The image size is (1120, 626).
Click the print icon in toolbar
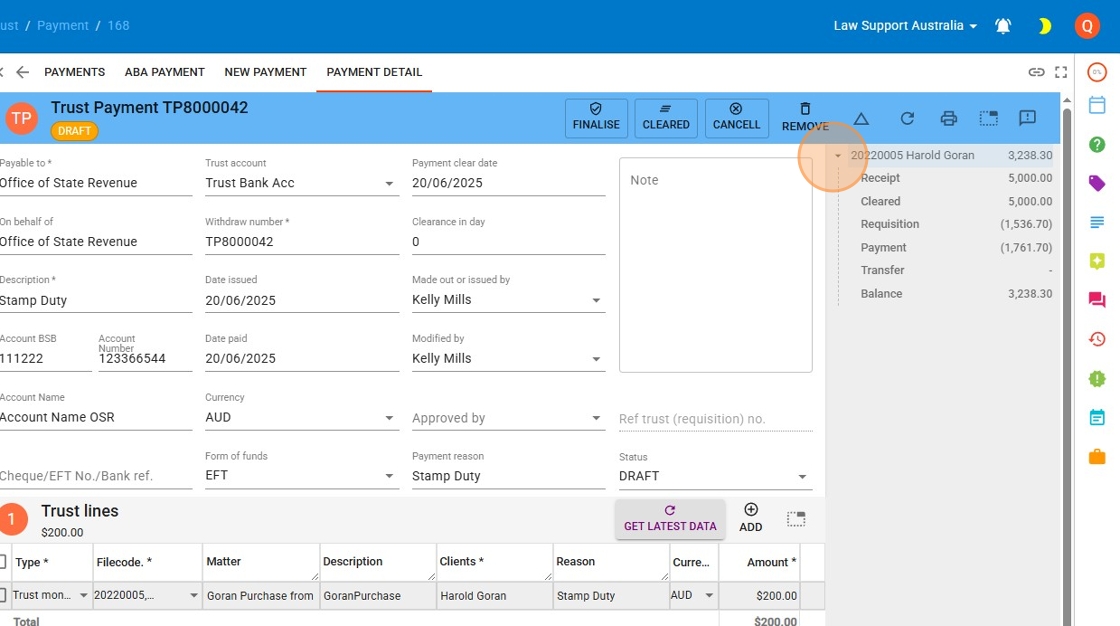click(949, 118)
